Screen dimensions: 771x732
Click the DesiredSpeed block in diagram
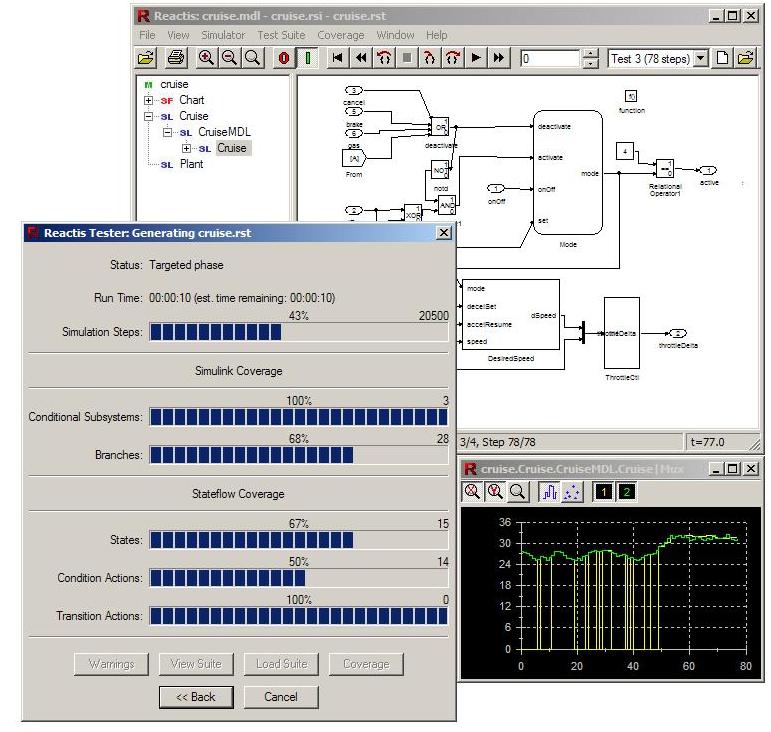[x=510, y=315]
